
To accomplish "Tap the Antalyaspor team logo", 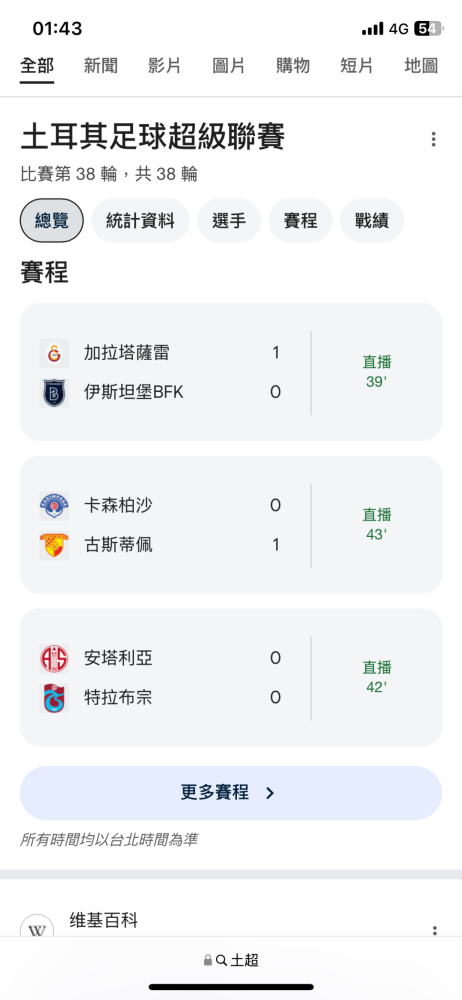I will tap(54, 658).
